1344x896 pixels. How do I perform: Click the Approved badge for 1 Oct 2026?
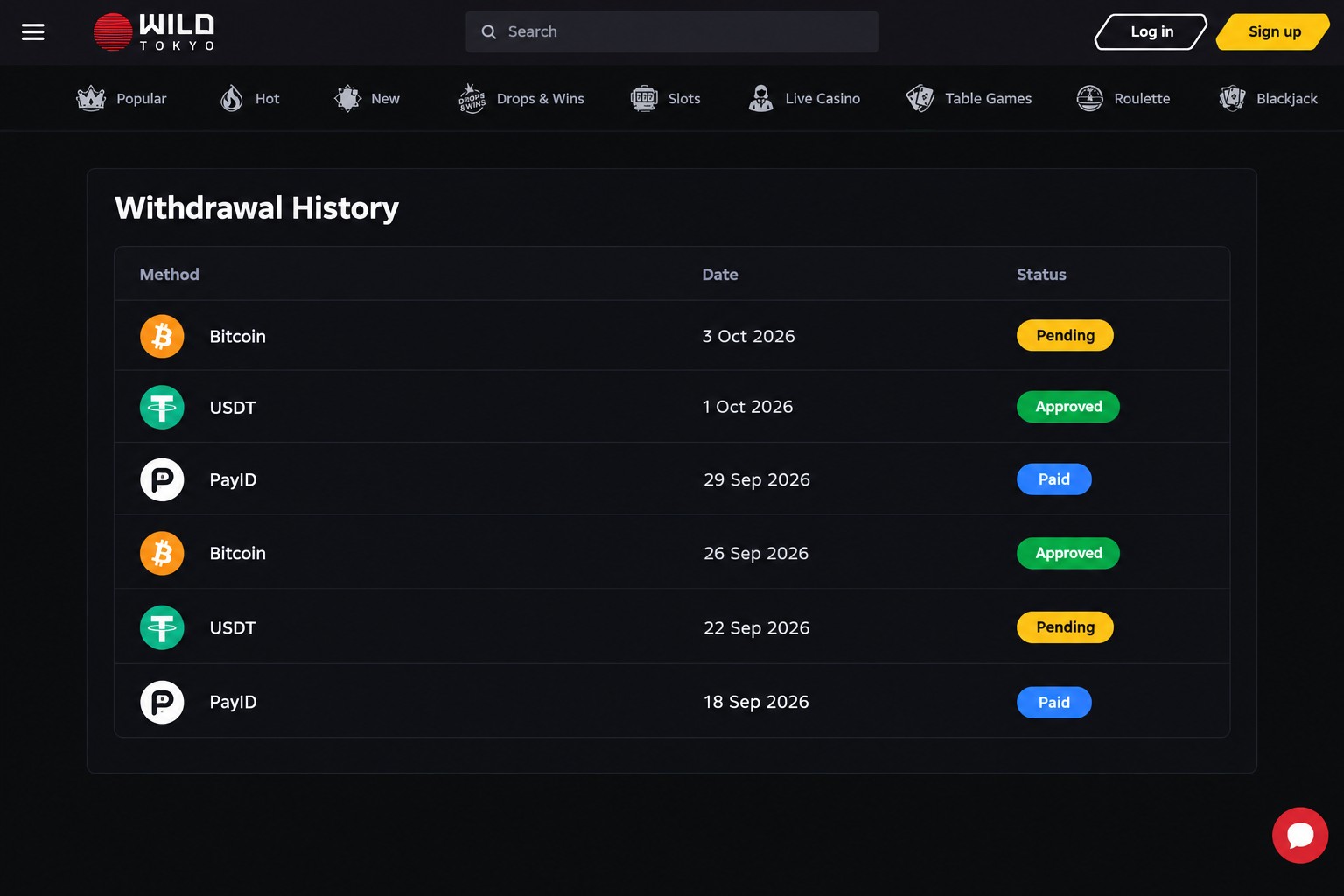1068,407
